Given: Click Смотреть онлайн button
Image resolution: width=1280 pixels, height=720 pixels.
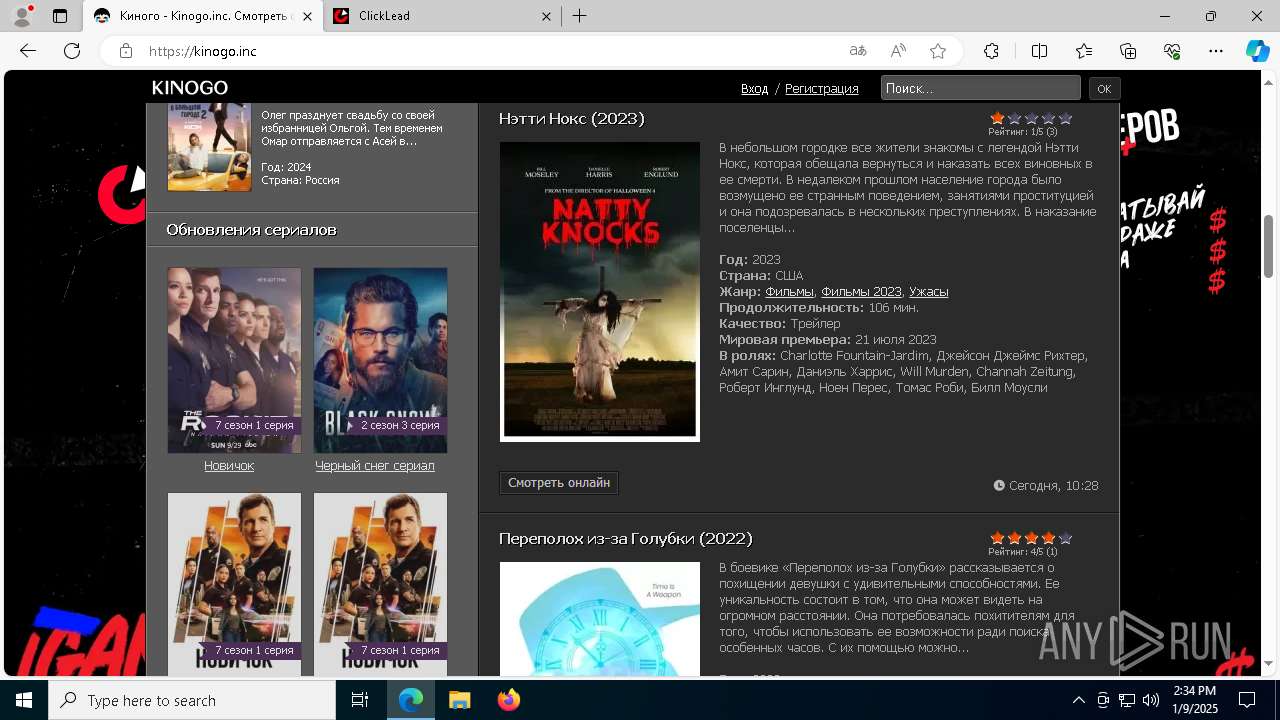Looking at the screenshot, I should click(559, 483).
